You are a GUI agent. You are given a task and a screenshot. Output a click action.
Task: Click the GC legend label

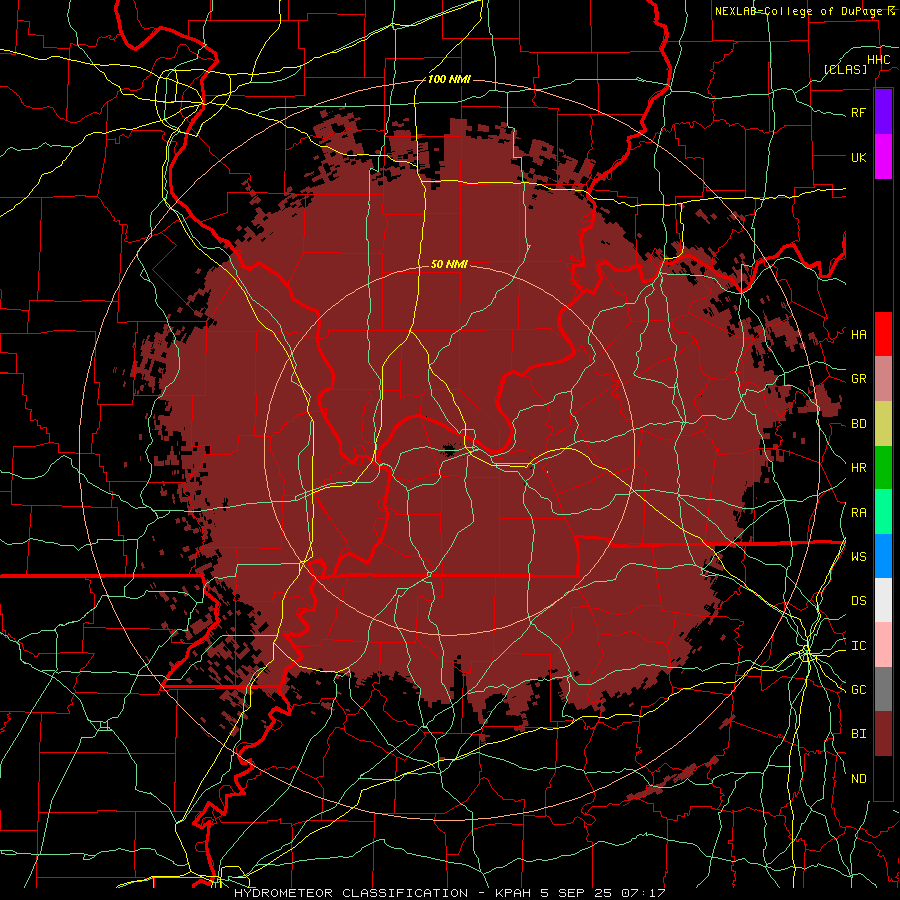(x=858, y=690)
